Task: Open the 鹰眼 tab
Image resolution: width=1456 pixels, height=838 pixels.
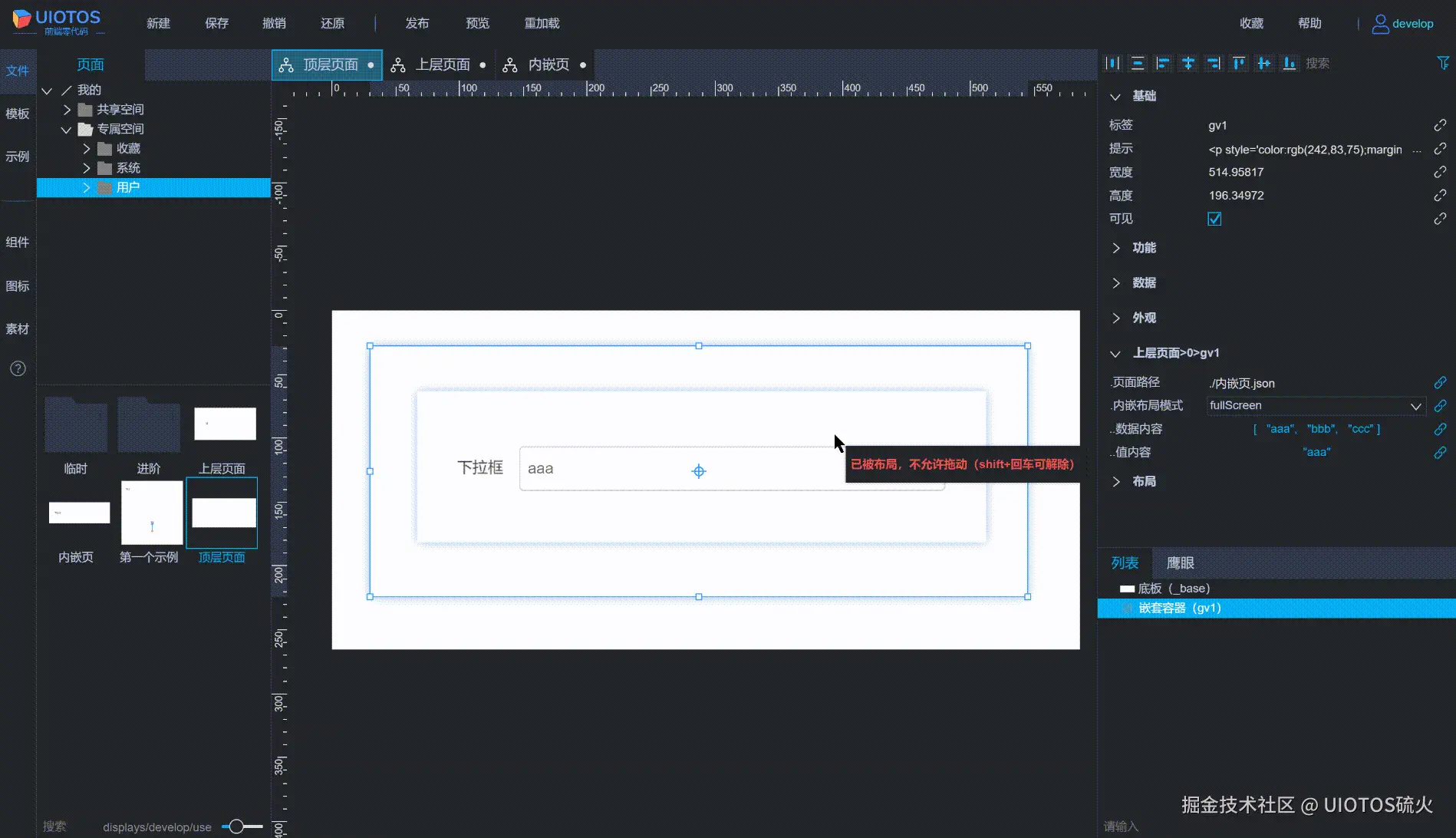Action: [x=1180, y=563]
